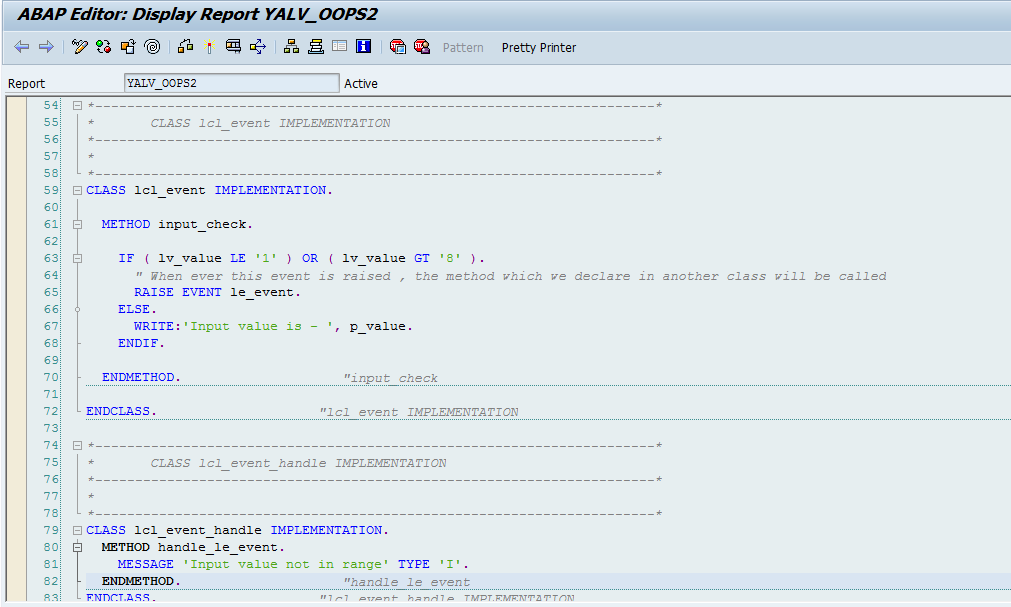Screen dimensions: 1011x607
Task: Click the Back navigation arrow
Action: 21,47
